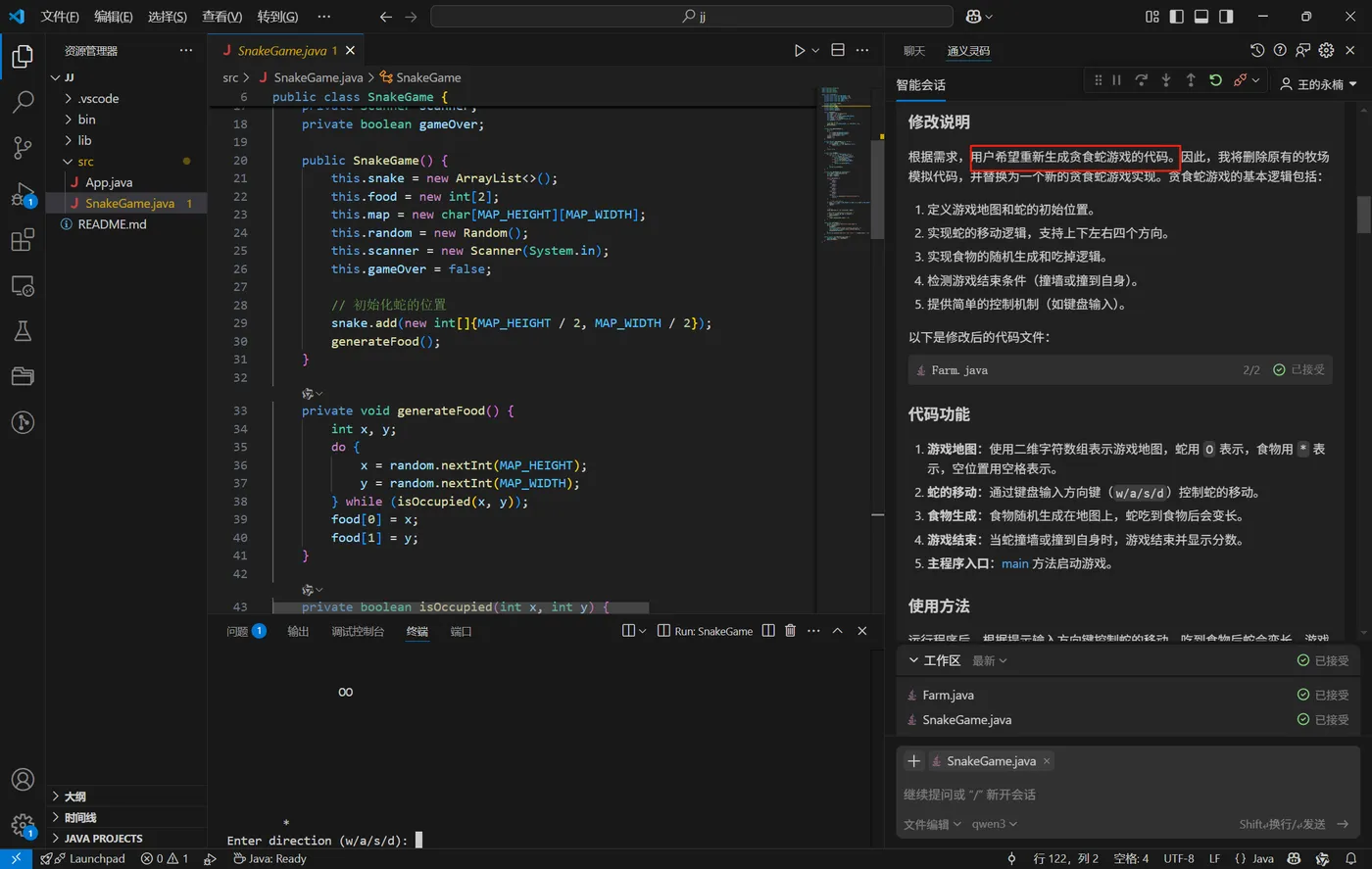1372x869 pixels.
Task: Click errors and warnings status count
Action: pos(165,858)
